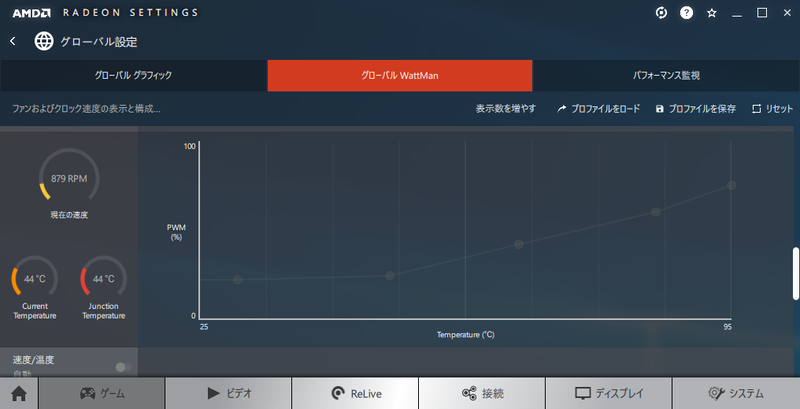Click the star favorites icon
Image resolution: width=800 pixels, height=409 pixels.
click(712, 13)
